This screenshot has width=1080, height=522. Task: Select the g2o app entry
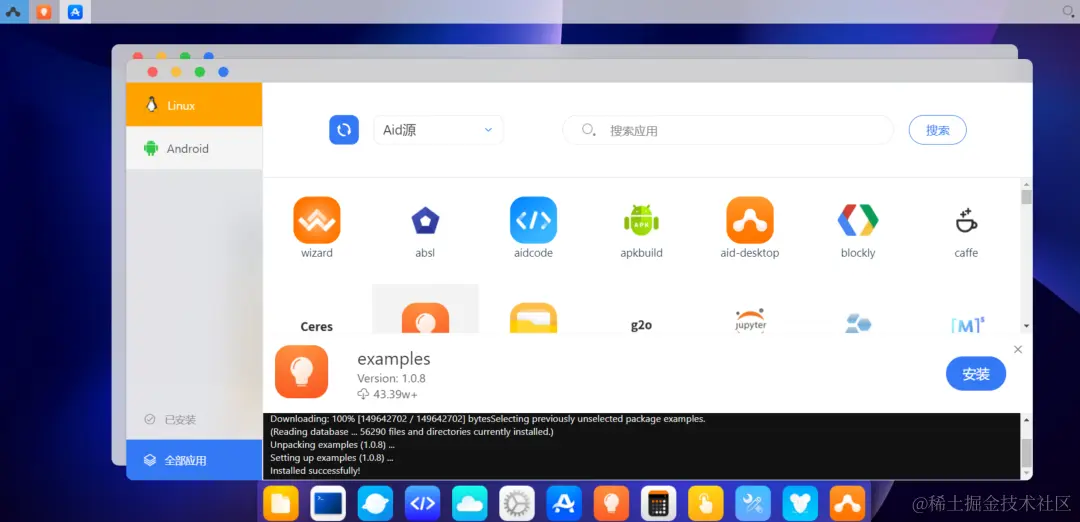tap(641, 325)
